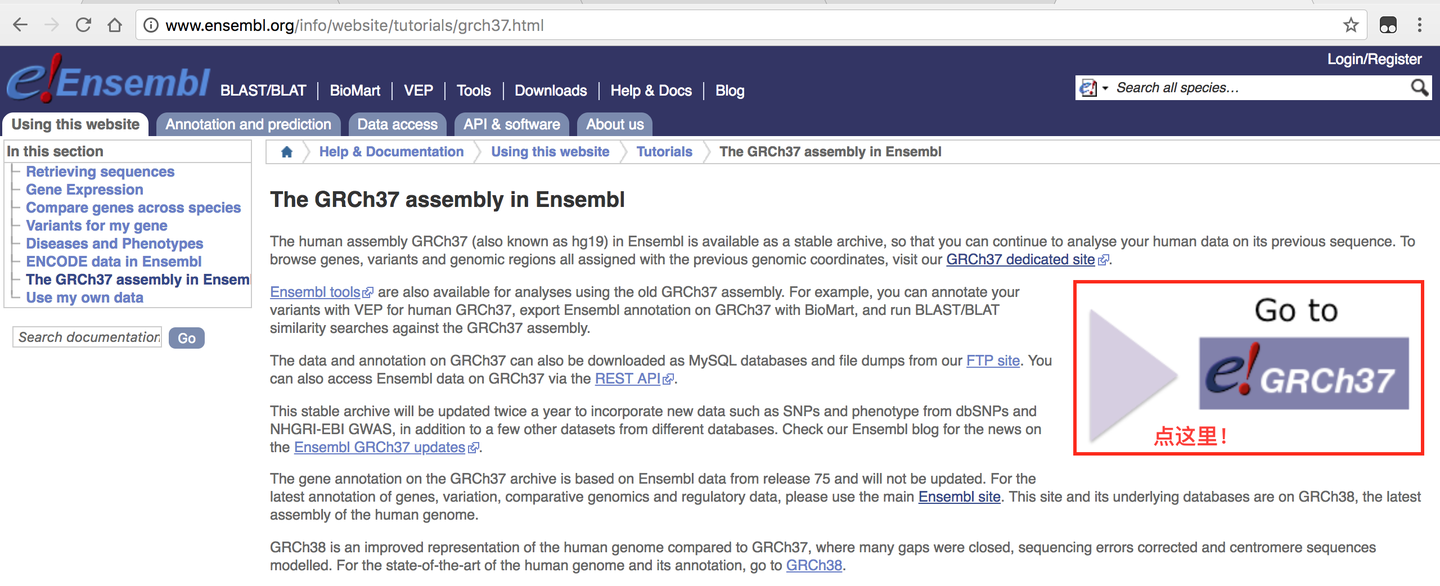The width and height of the screenshot is (1440, 586).
Task: Go to browser home page icon
Action: [115, 25]
